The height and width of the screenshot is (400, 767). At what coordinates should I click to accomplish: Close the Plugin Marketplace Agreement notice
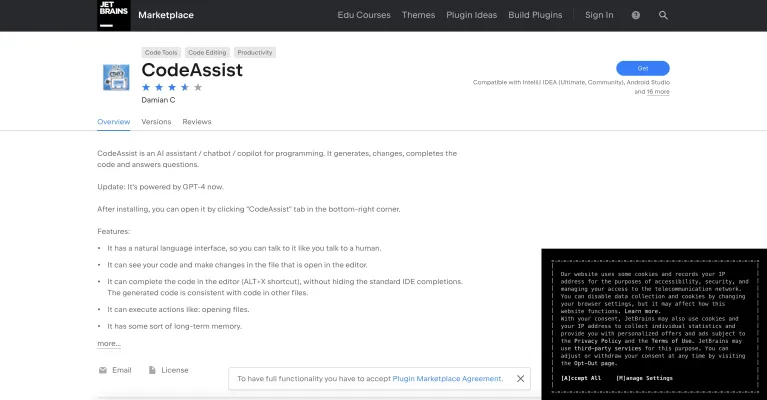(x=520, y=378)
